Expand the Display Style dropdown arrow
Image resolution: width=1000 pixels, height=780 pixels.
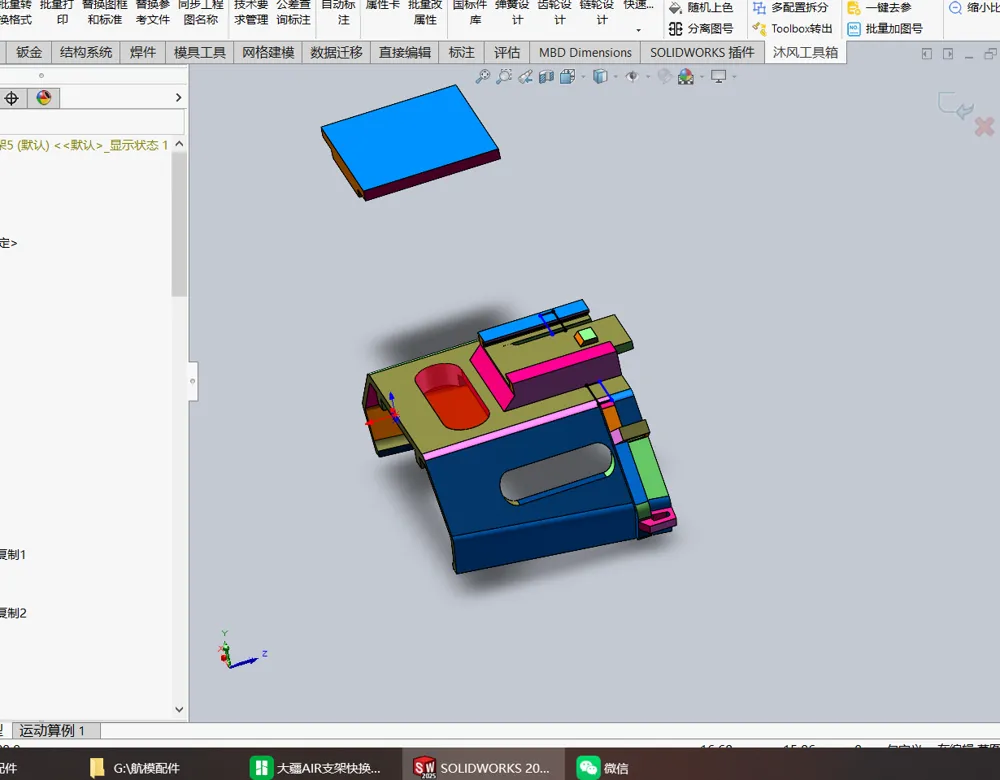(x=615, y=77)
